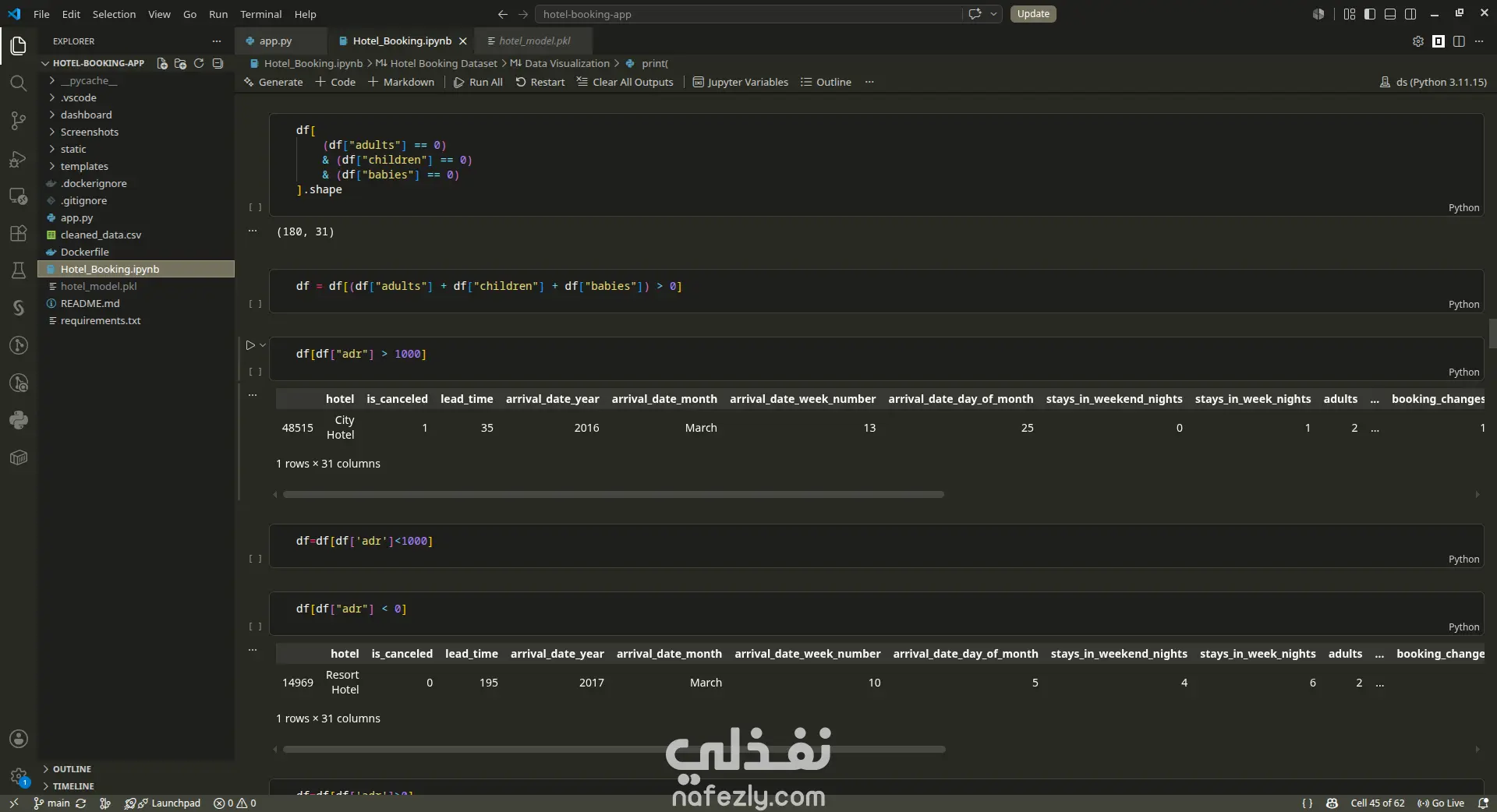Run the adr > 1000 cell
Image resolution: width=1497 pixels, height=812 pixels.
click(250, 345)
